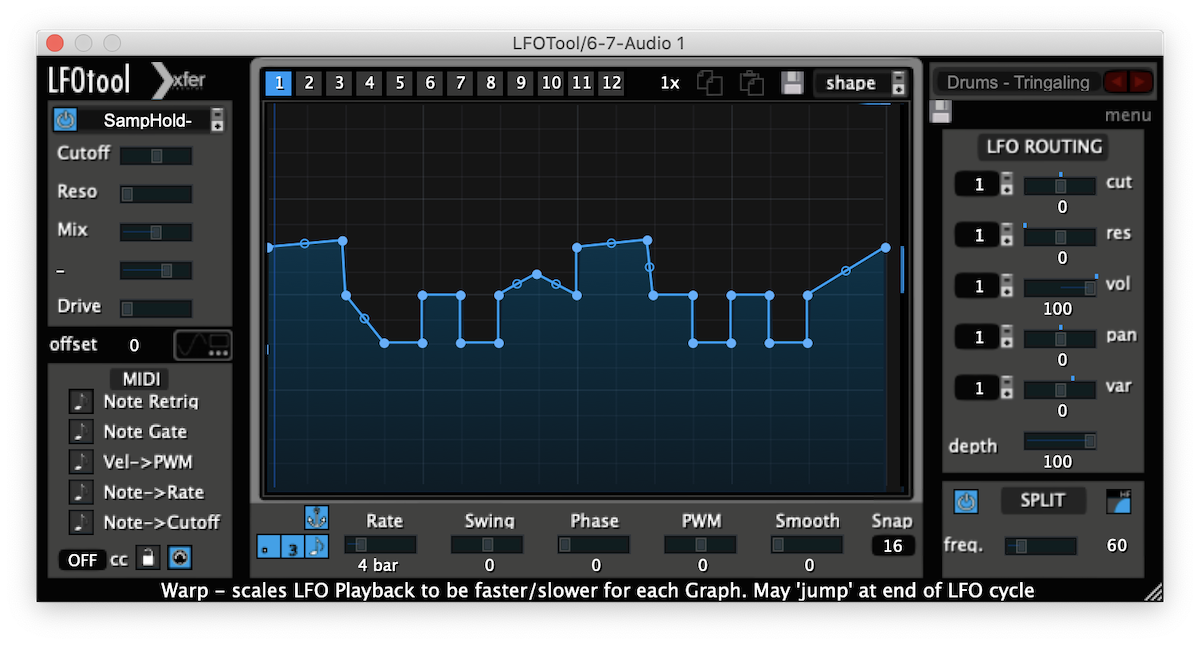Select graph tab 1
Screen dimensions: 1200x645
(x=279, y=83)
